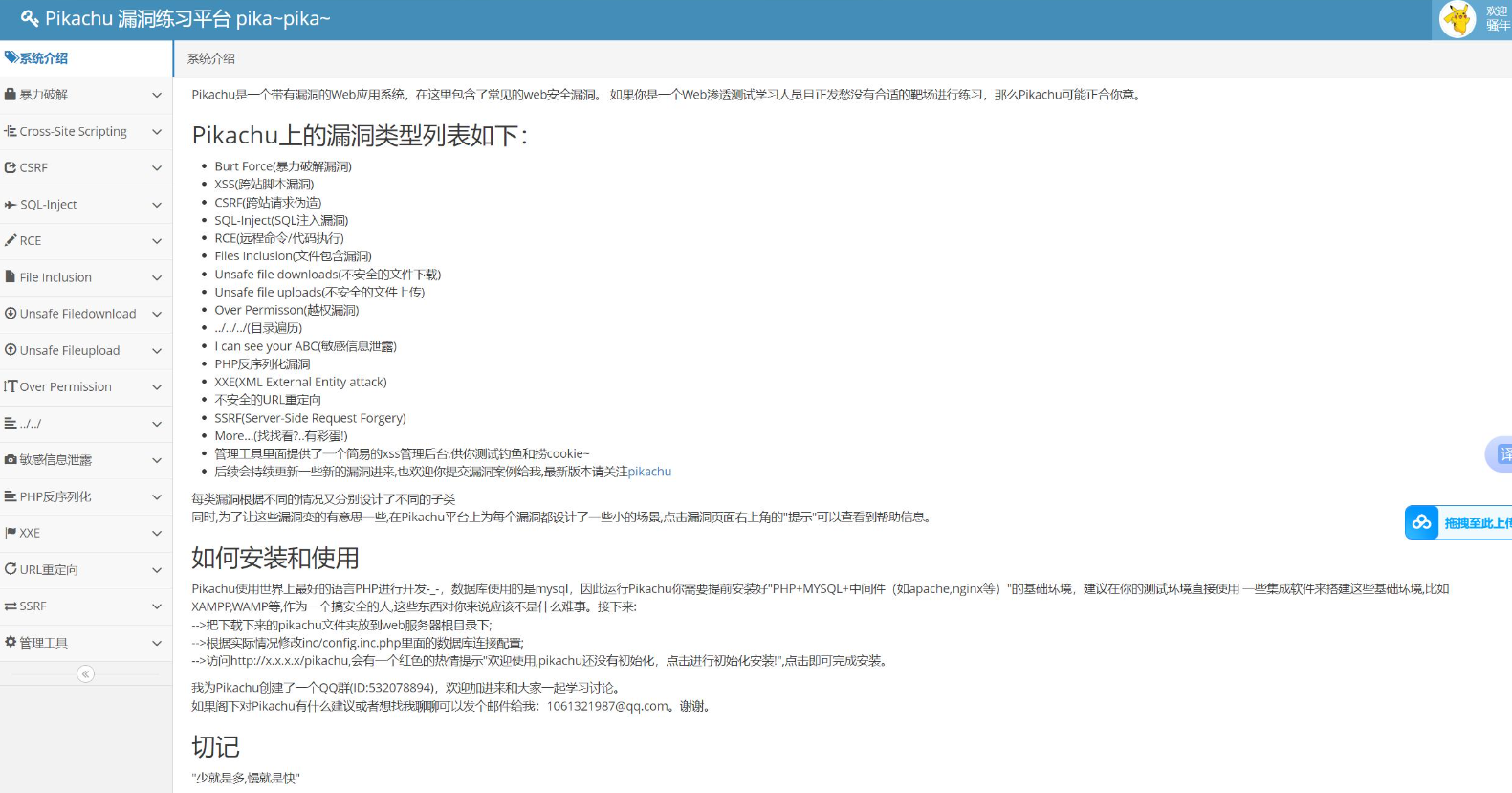Open the SQL-Inject menu item
The image size is (1512, 793).
[x=86, y=205]
